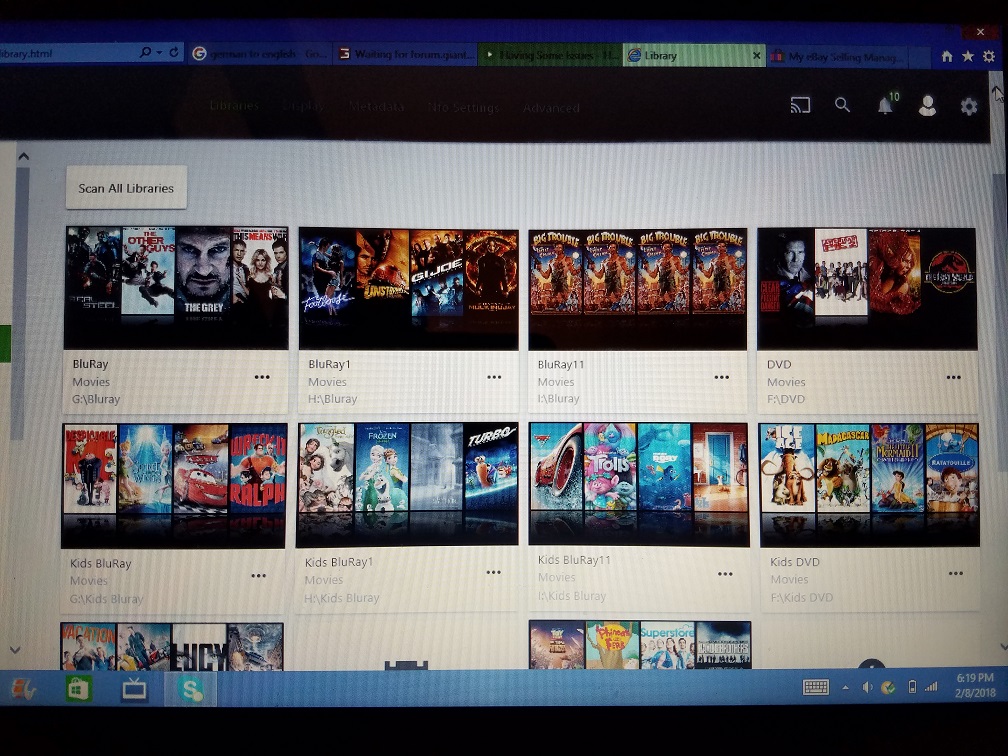This screenshot has height=756, width=1008.
Task: Open the address bar dropdown arrow
Action: 159,52
